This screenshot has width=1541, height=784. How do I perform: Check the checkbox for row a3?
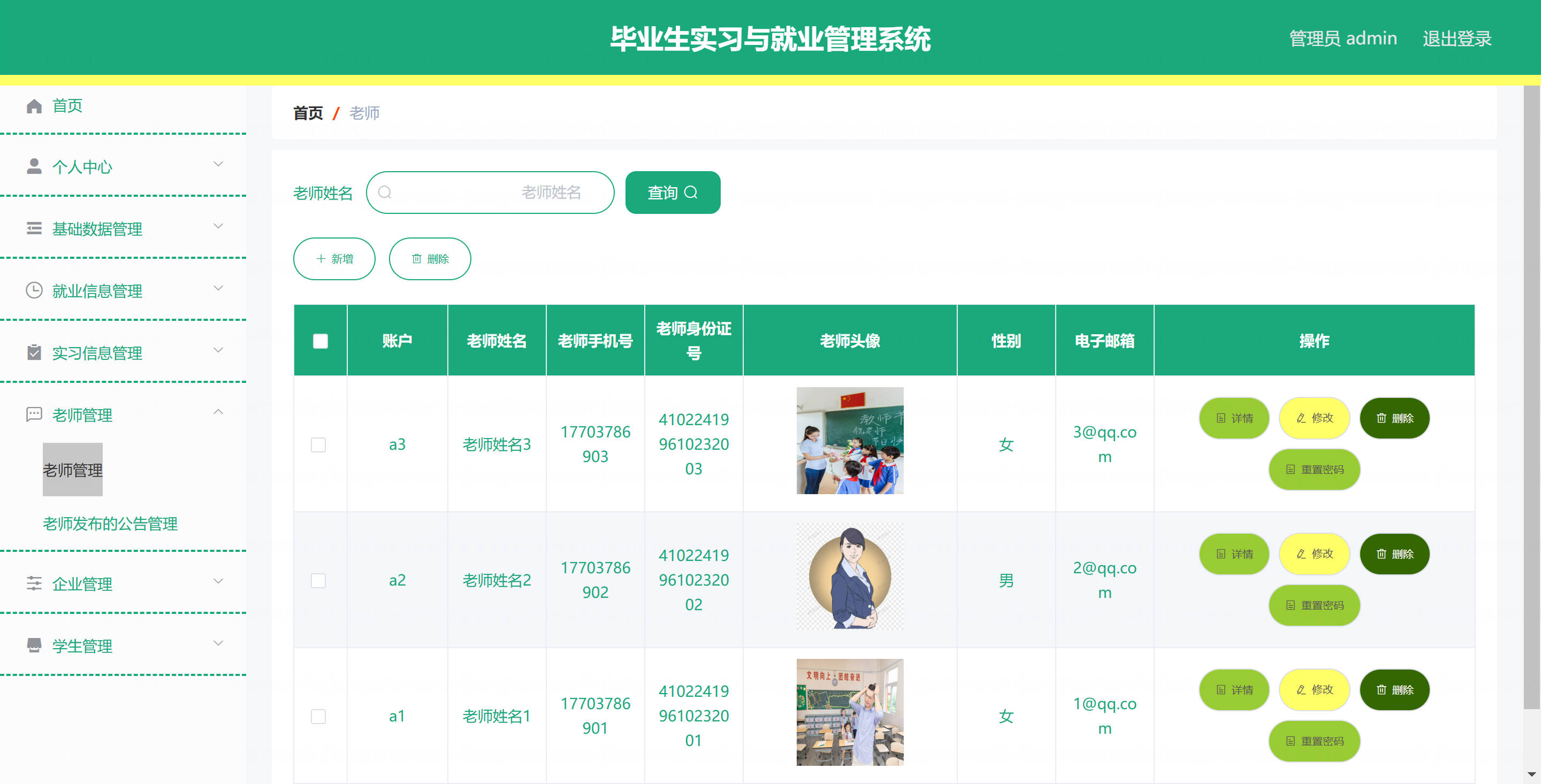click(x=318, y=444)
